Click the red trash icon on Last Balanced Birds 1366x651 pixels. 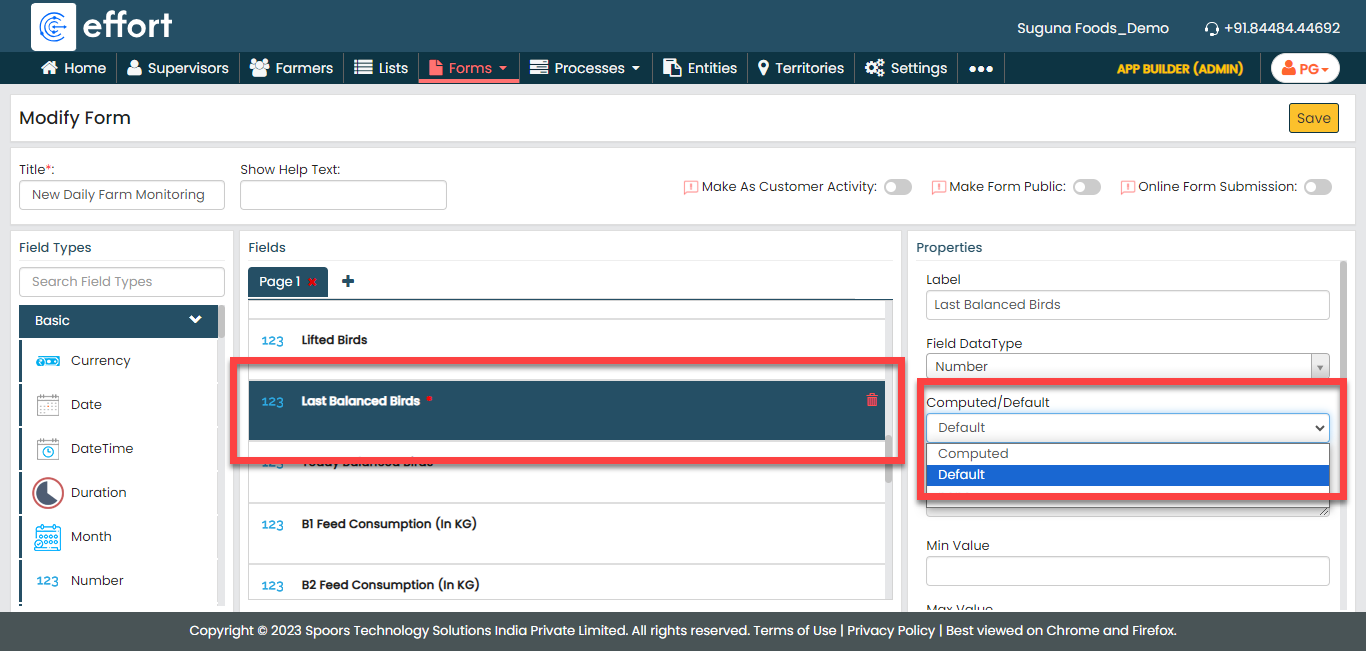coord(871,400)
